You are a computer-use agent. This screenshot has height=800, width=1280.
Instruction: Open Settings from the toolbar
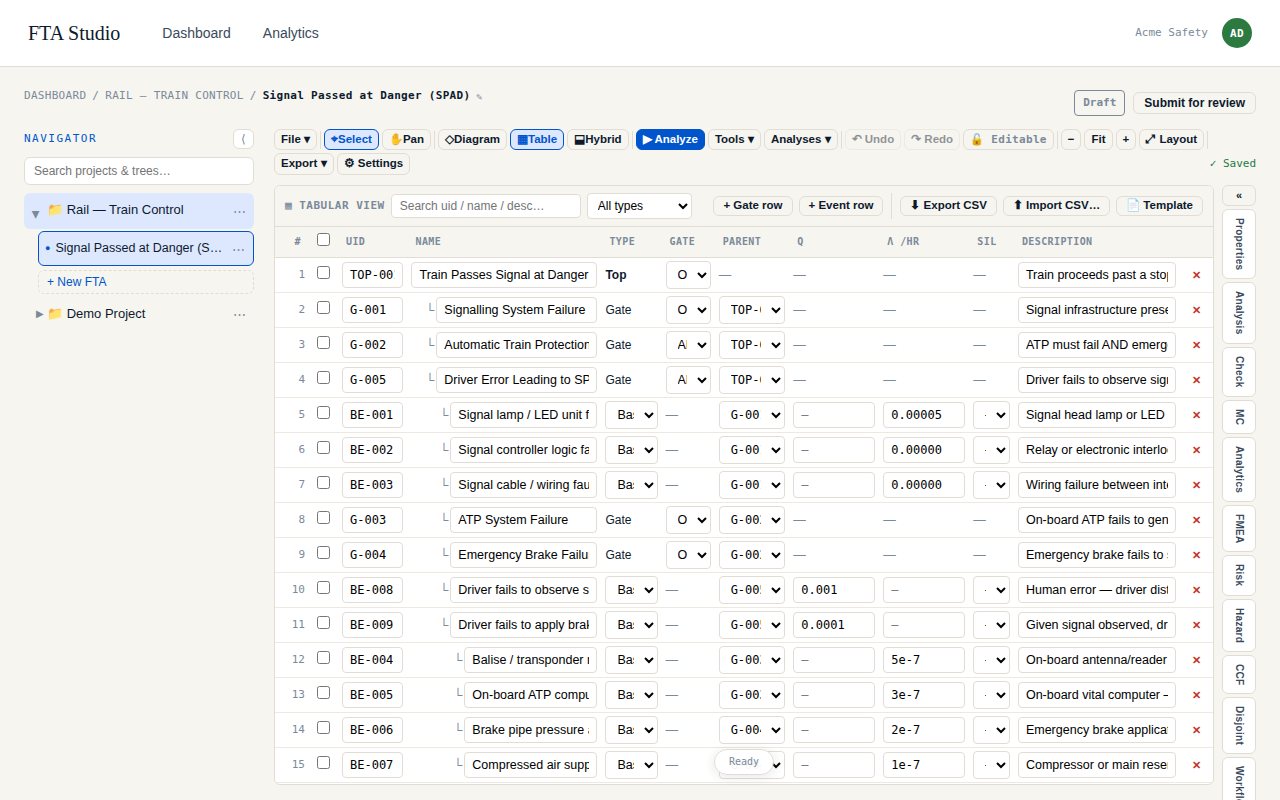click(373, 164)
